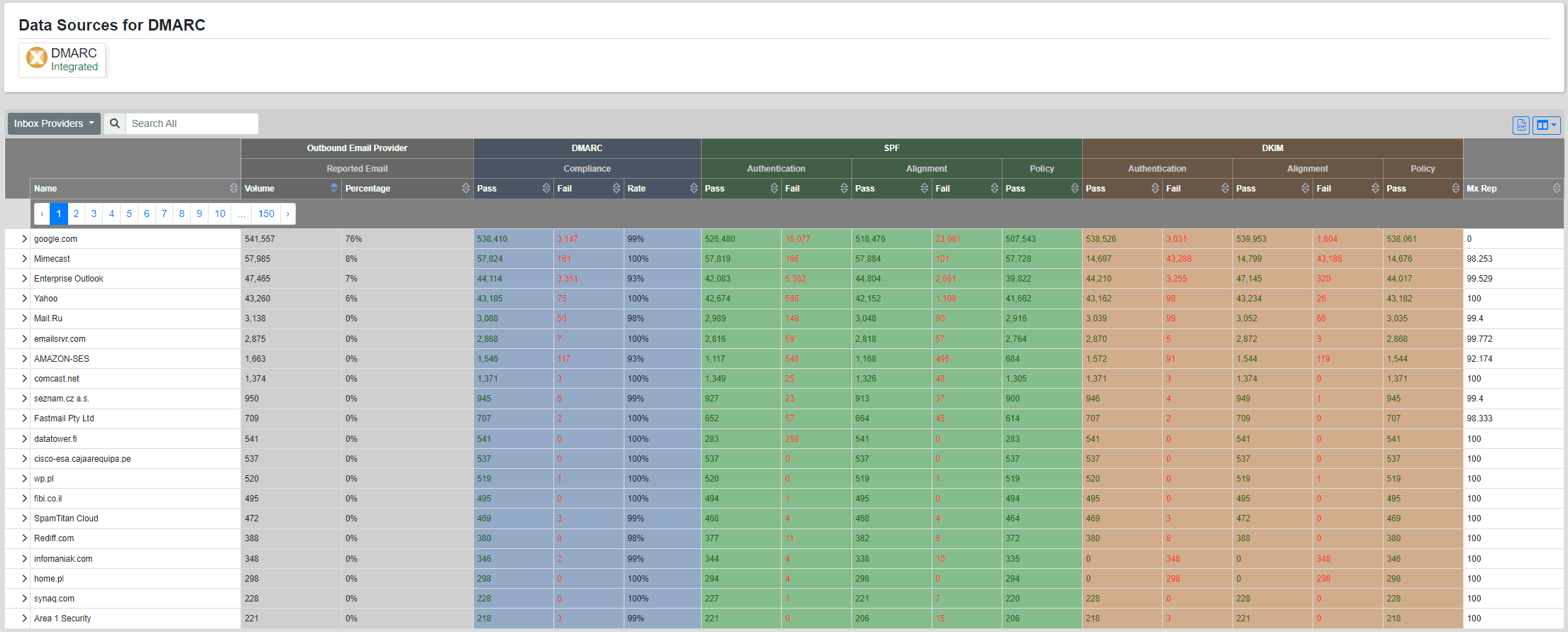Sort by the Name column
The height and width of the screenshot is (632, 1568).
tap(135, 189)
